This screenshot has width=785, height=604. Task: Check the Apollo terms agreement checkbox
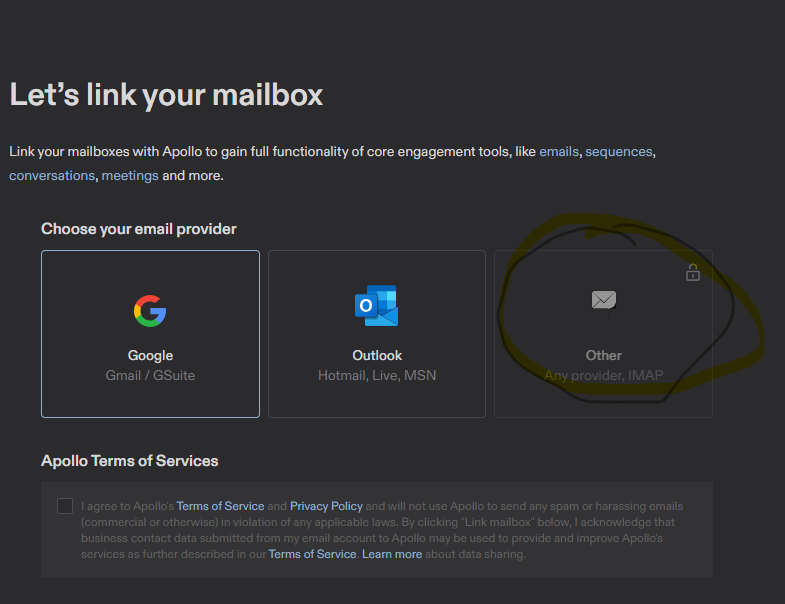point(65,506)
